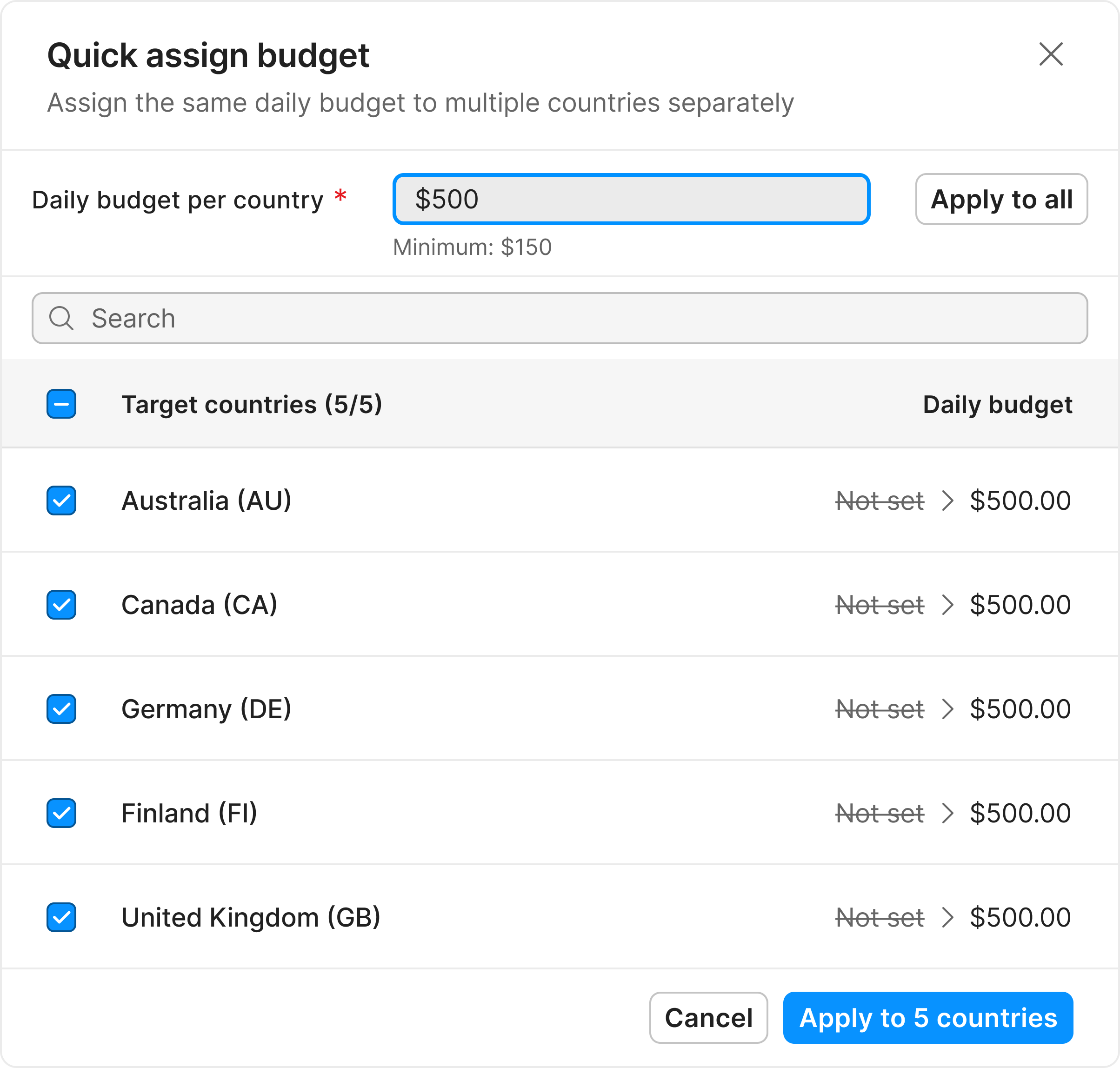This screenshot has width=1120, height=1068.
Task: Click the search magnifier icon
Action: point(61,318)
